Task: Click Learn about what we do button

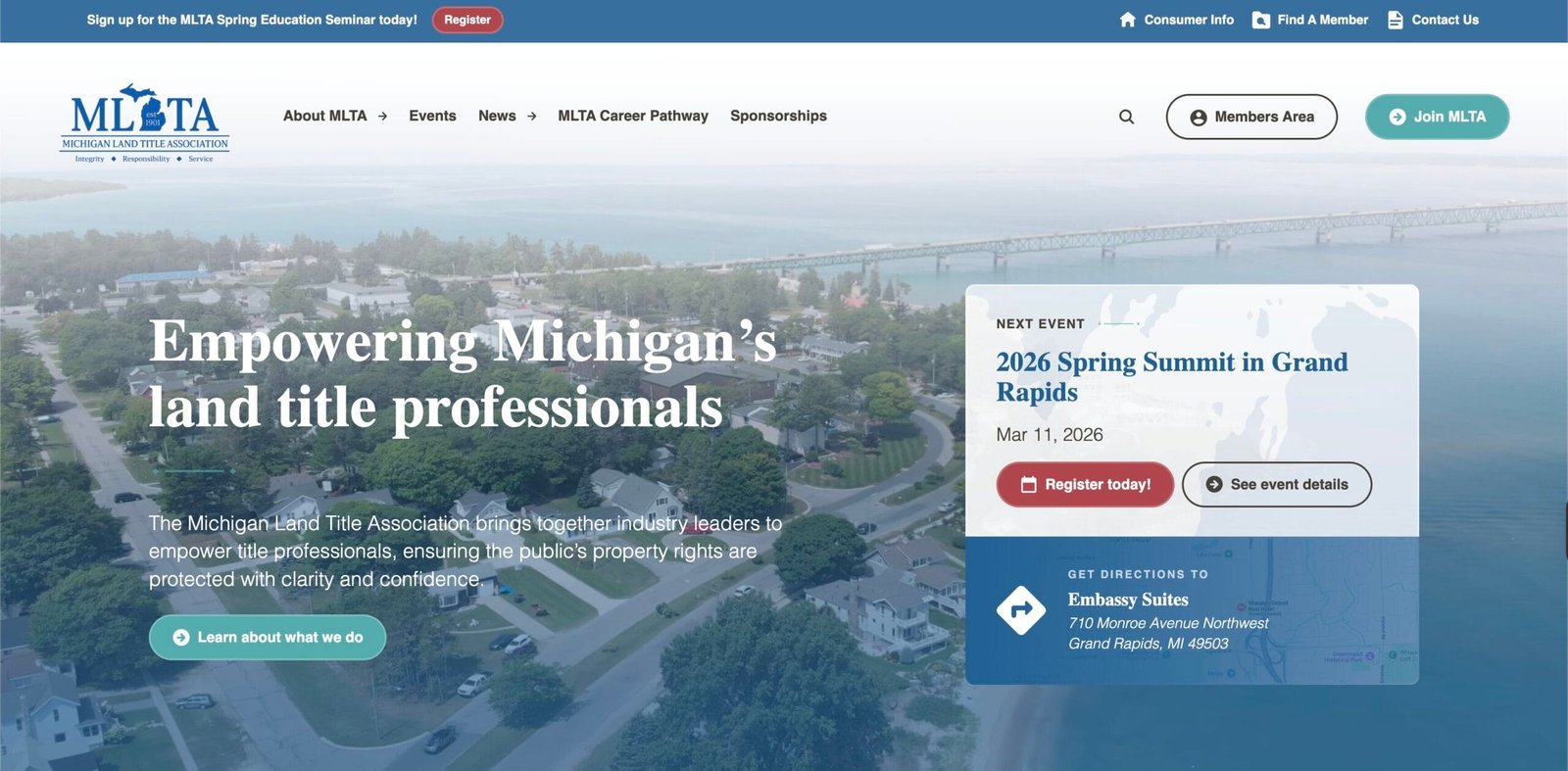Action: click(x=268, y=637)
